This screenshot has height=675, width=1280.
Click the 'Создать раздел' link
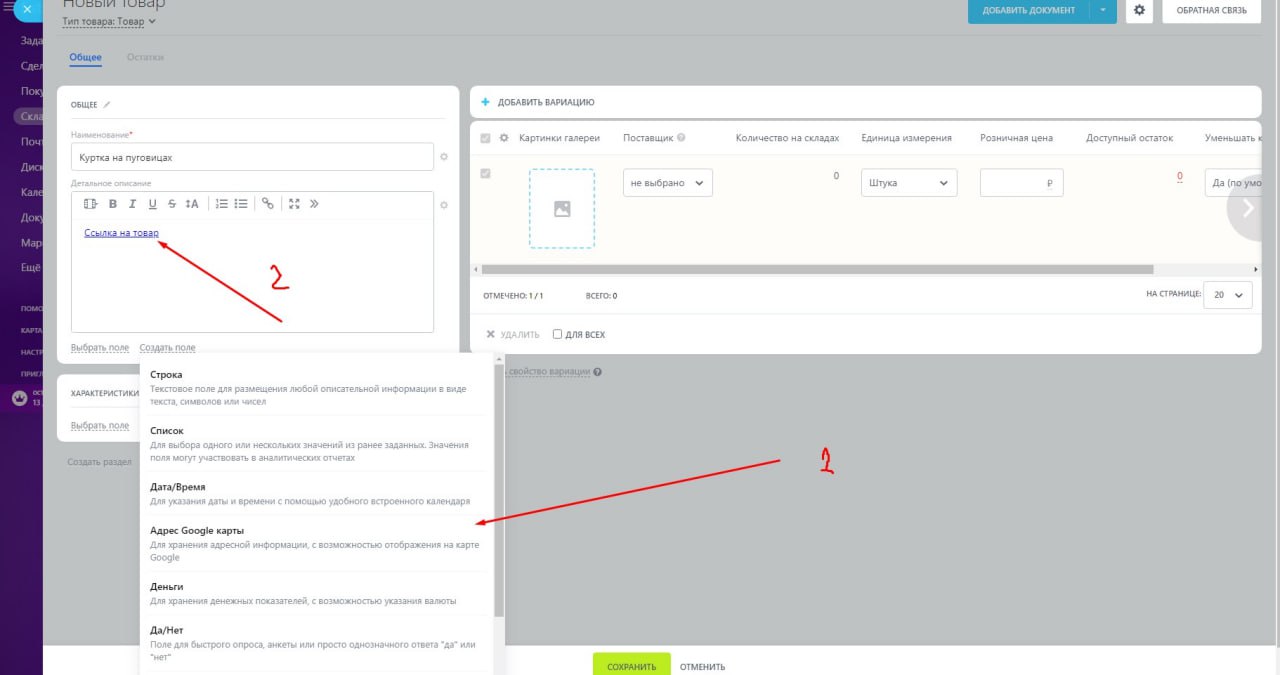click(100, 462)
